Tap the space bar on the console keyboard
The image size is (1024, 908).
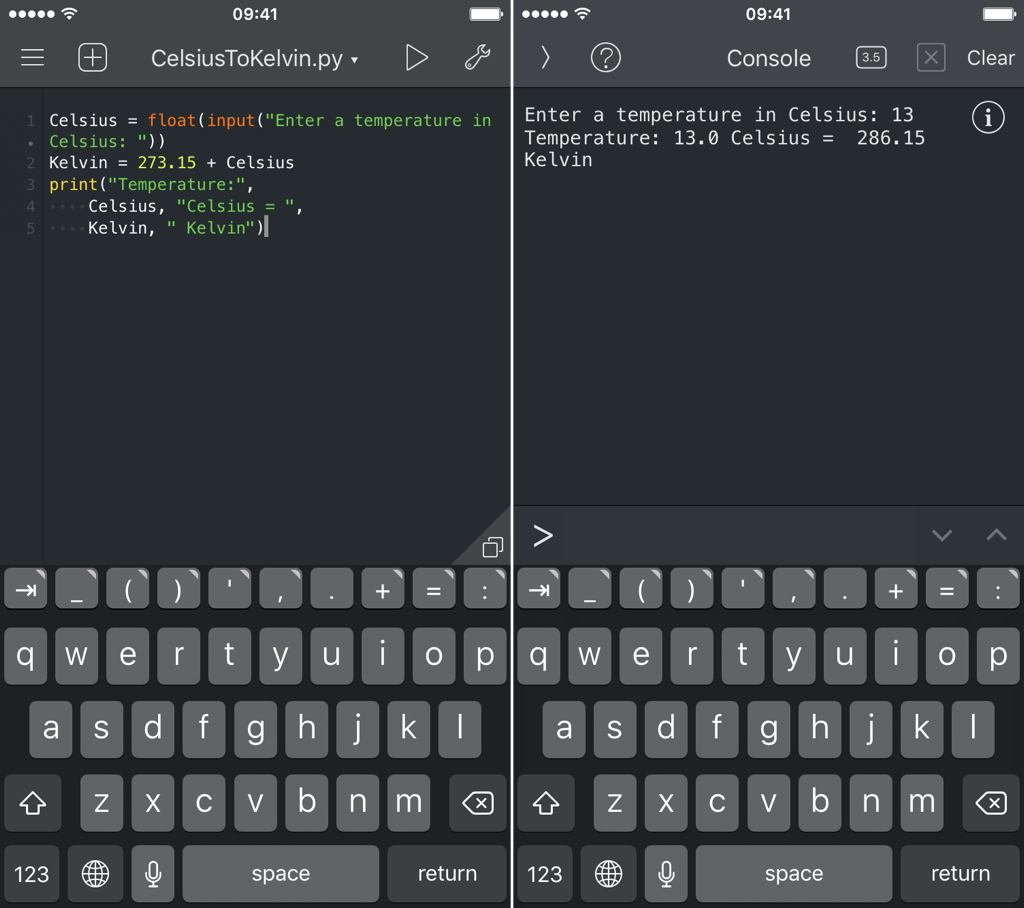point(794,874)
